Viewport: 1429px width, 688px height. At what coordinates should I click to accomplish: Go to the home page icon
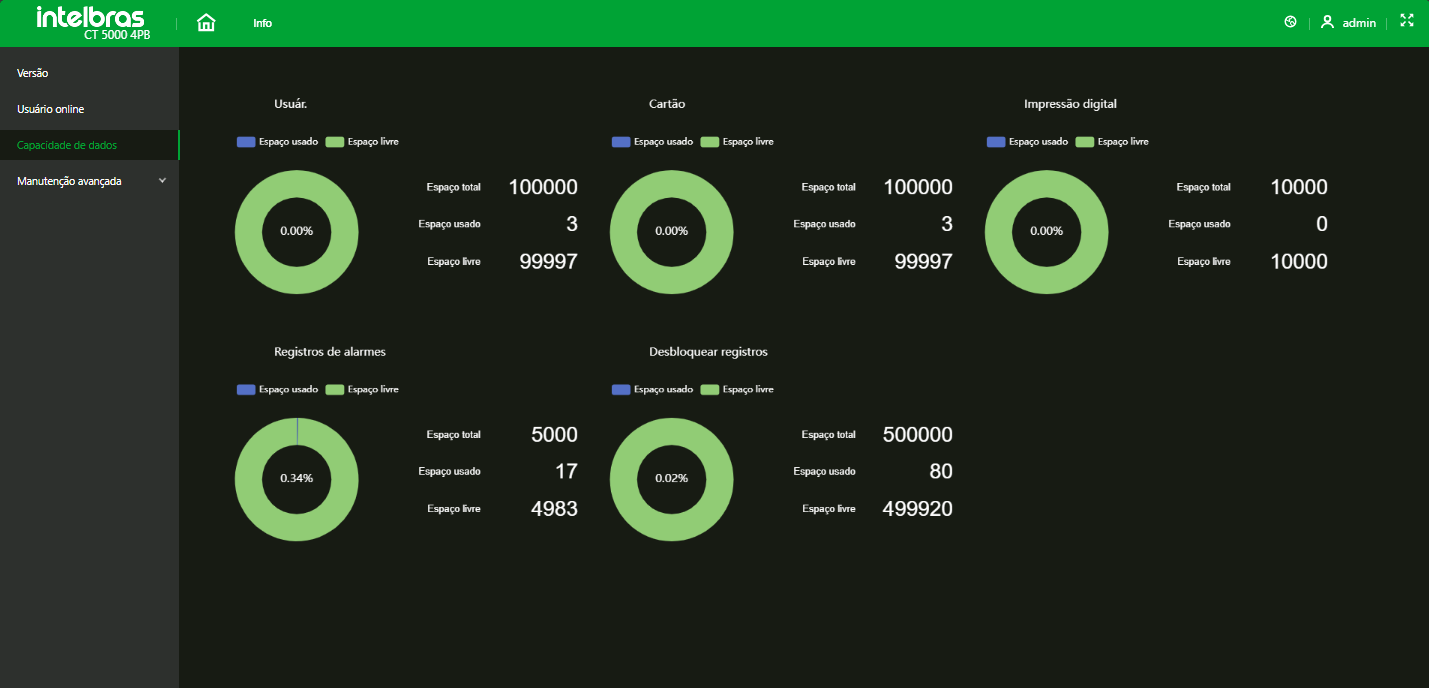[206, 23]
